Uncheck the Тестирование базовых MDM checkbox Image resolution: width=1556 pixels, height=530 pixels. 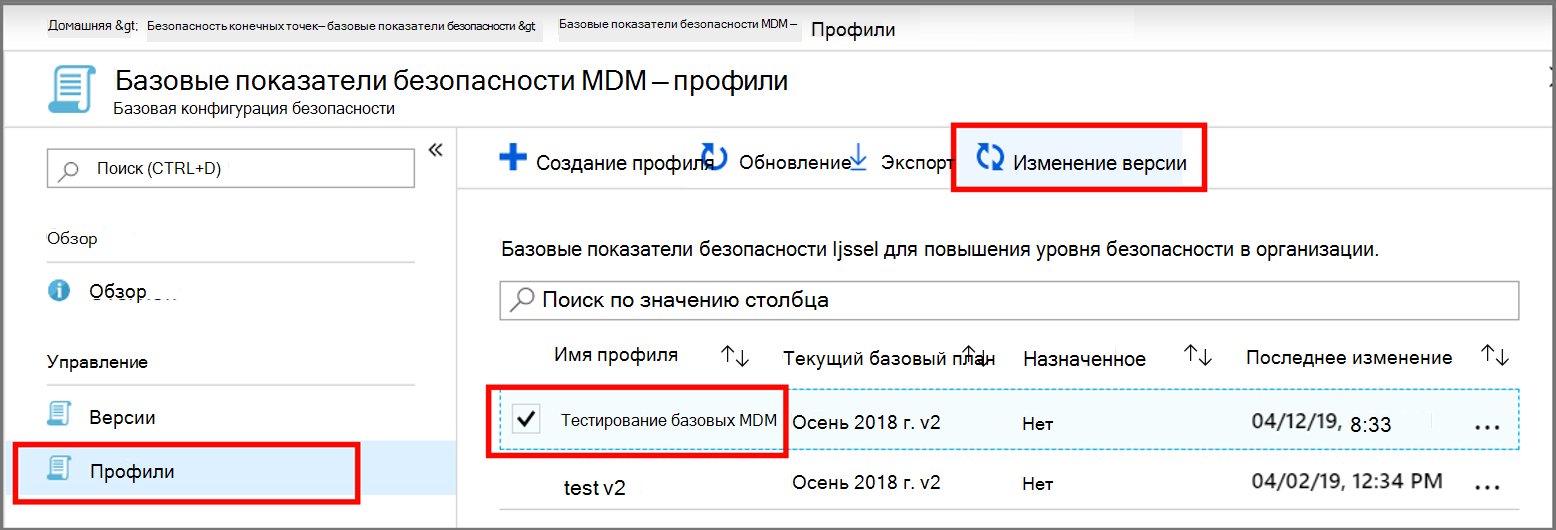527,420
